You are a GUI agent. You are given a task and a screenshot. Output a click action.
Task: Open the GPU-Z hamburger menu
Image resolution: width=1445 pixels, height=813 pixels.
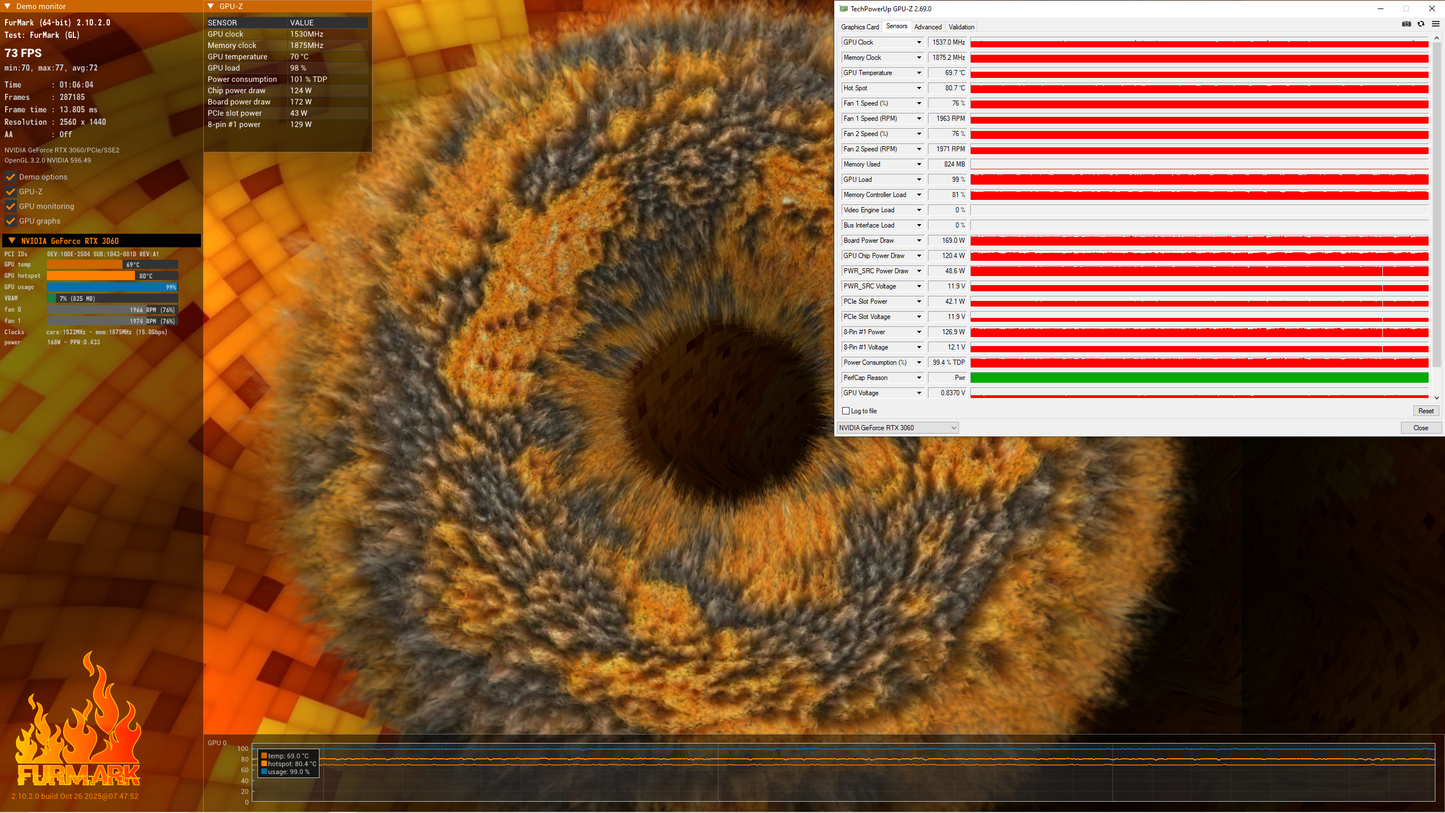1435,24
